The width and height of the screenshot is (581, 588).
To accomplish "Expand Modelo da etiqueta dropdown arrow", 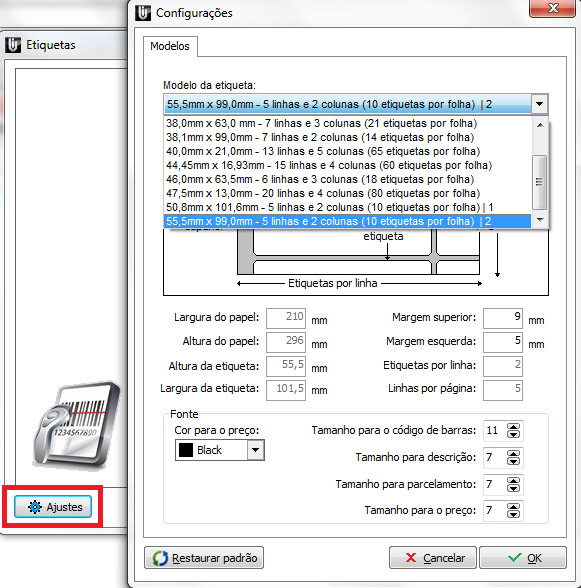I will pos(539,104).
